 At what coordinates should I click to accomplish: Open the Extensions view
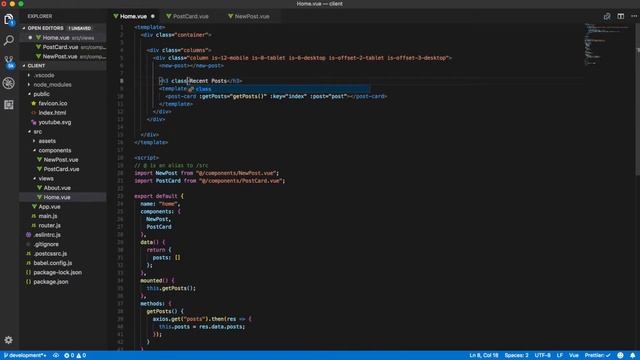[x=9, y=104]
